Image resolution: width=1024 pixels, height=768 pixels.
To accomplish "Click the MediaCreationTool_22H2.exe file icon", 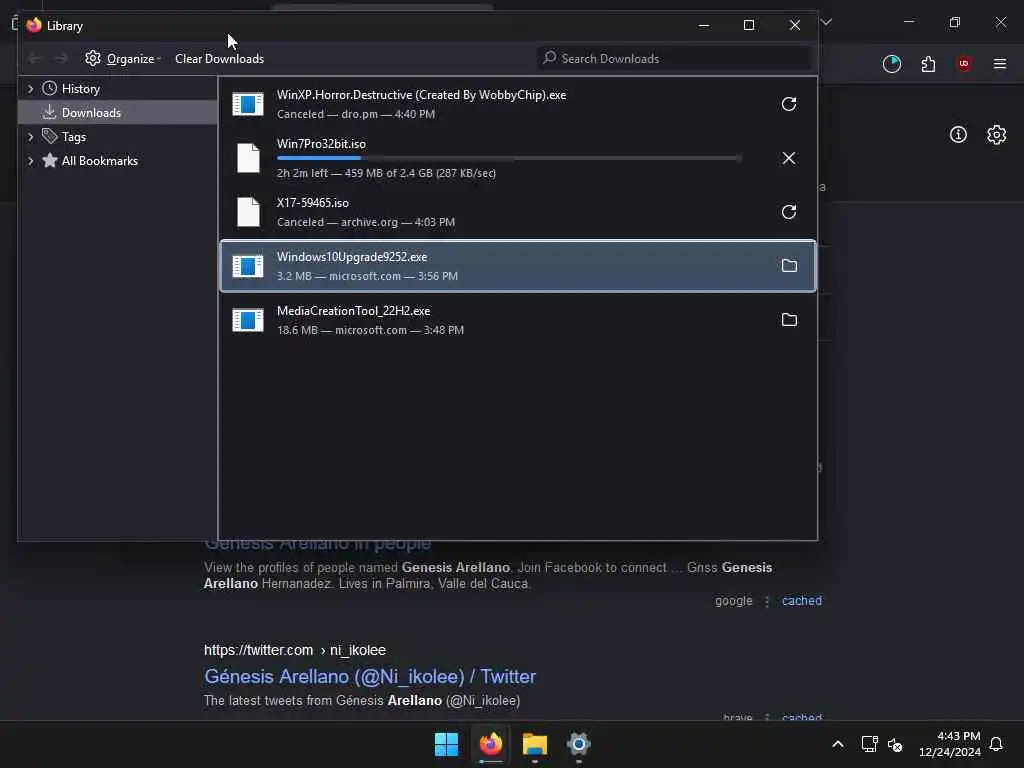I will click(248, 319).
